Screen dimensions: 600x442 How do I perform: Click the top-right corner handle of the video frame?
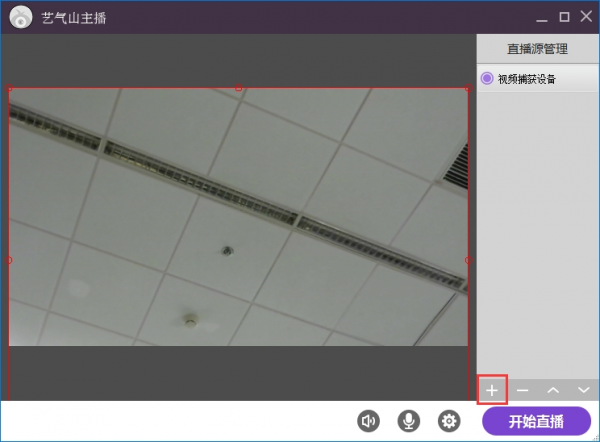click(x=468, y=88)
